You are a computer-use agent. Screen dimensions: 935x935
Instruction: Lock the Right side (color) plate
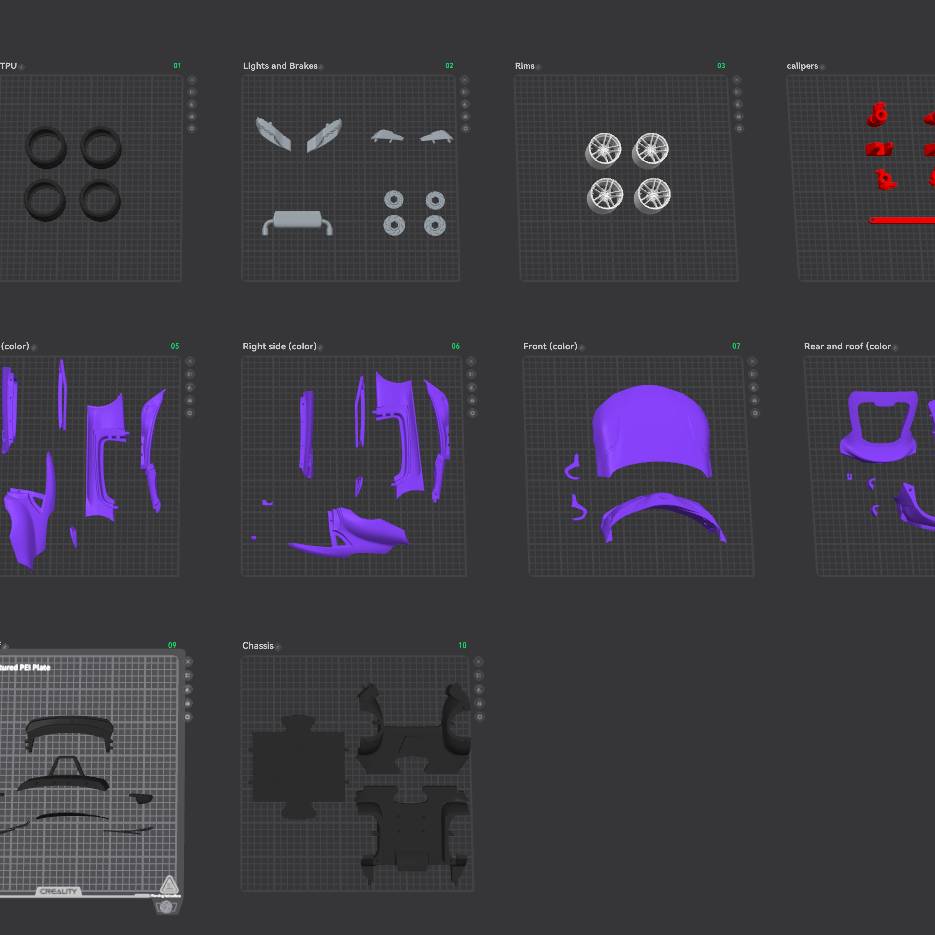pyautogui.click(x=472, y=399)
